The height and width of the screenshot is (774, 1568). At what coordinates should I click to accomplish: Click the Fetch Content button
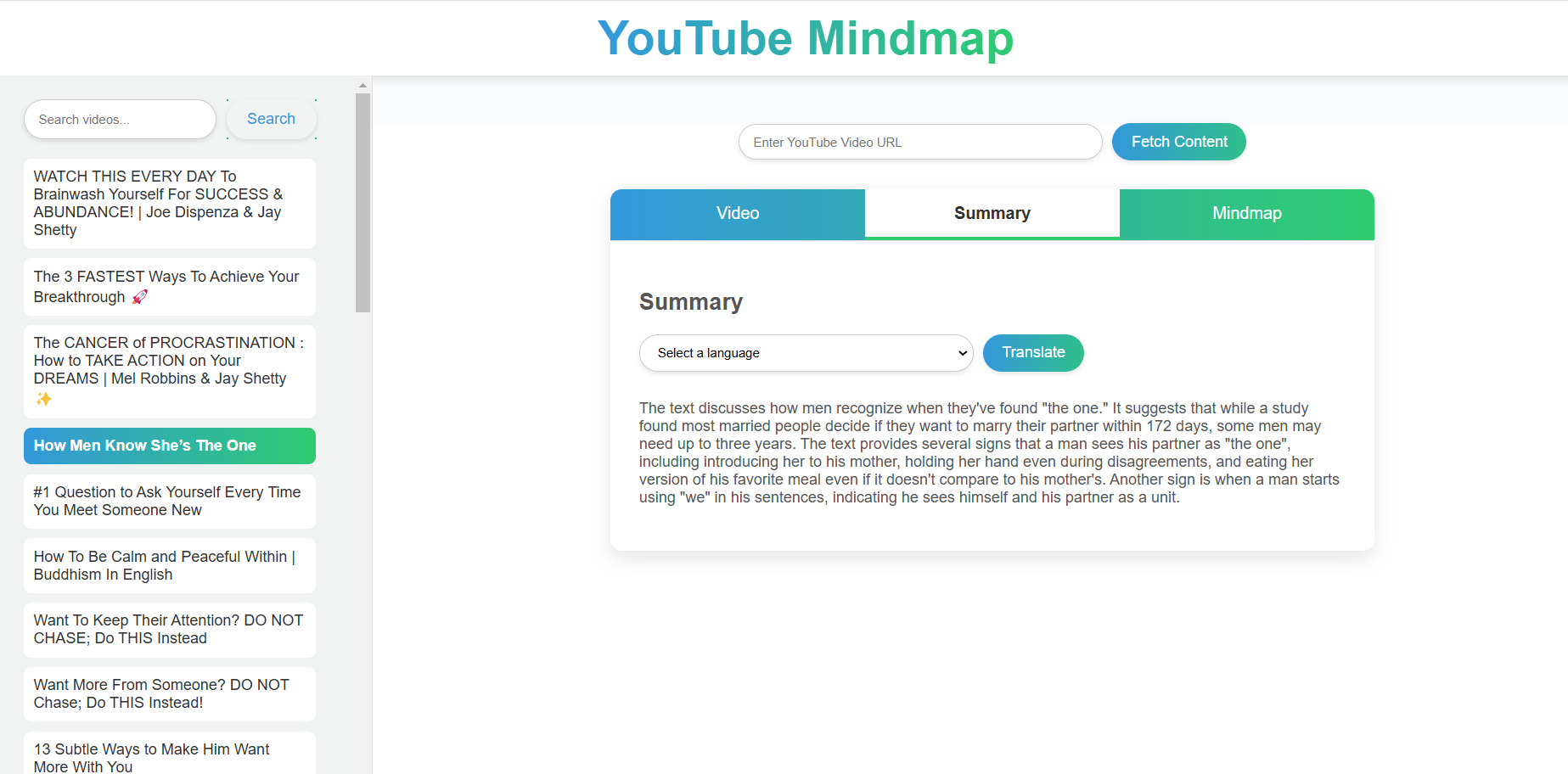coord(1179,142)
